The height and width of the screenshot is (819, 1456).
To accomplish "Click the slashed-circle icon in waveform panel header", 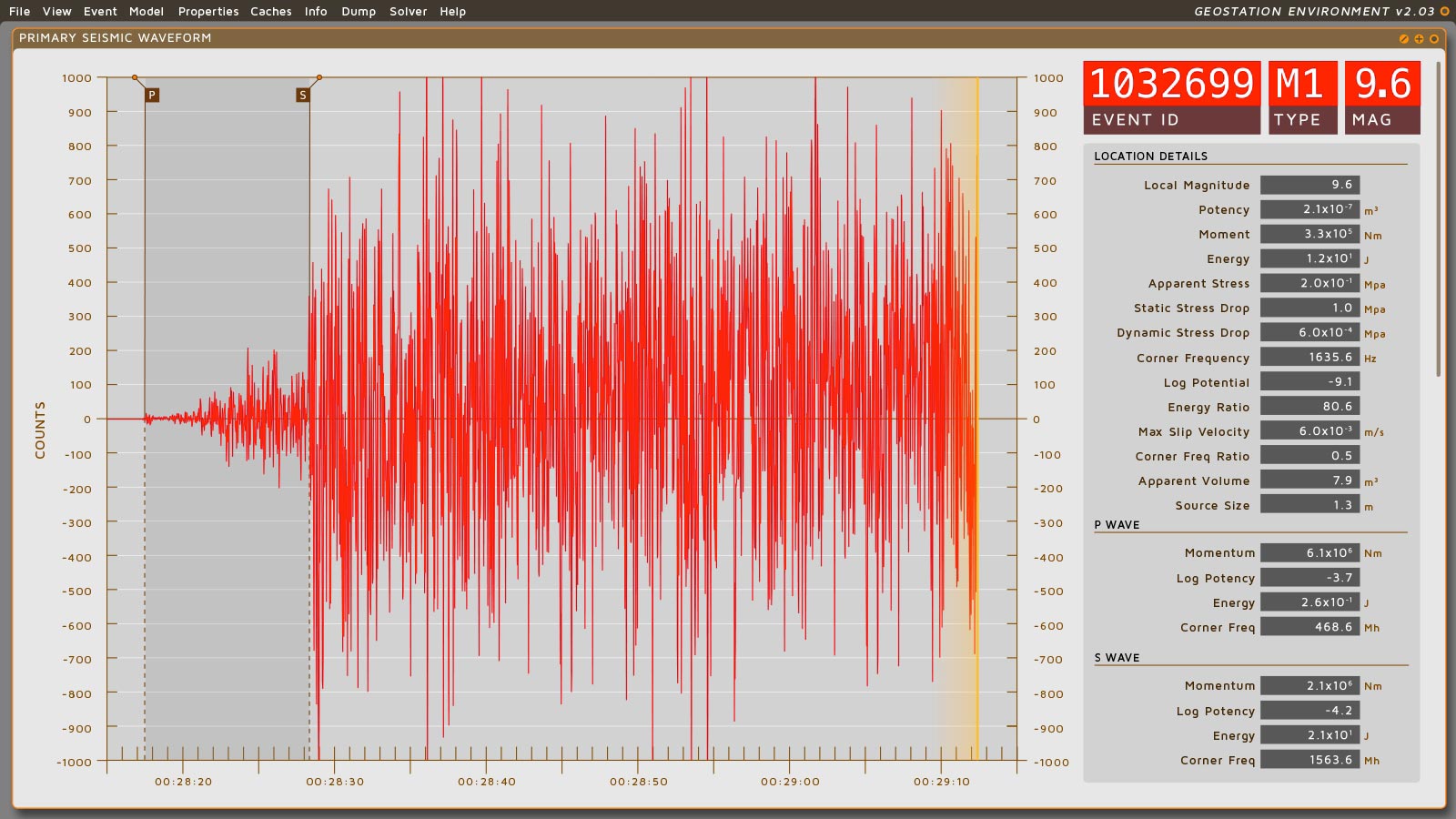I will (1403, 38).
